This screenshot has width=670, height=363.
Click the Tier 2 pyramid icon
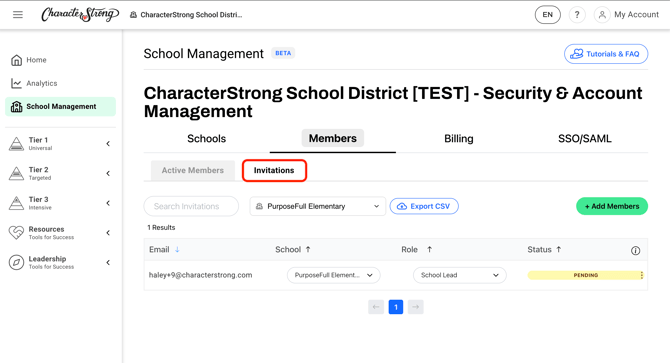tap(16, 173)
